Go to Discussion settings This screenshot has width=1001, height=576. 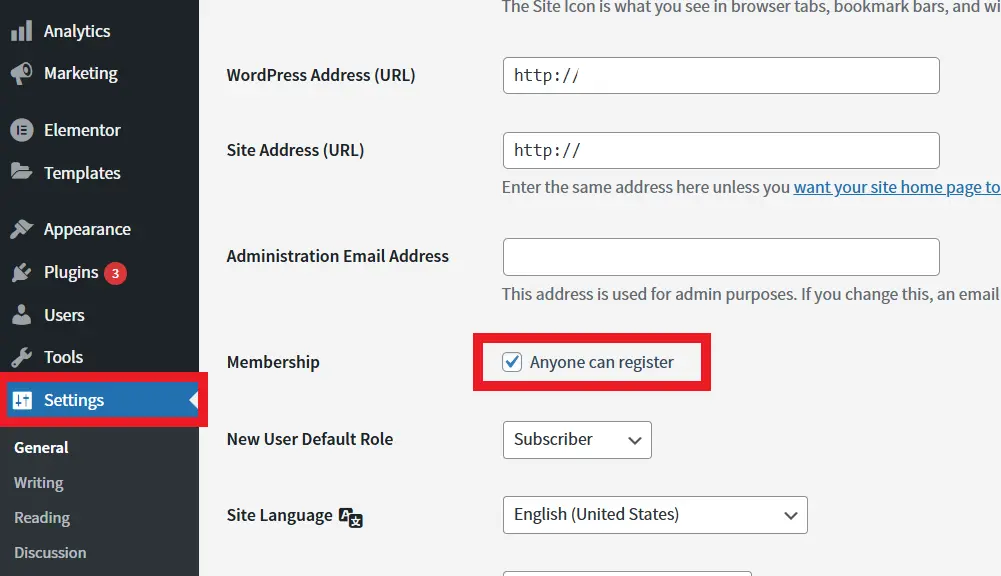coord(50,552)
